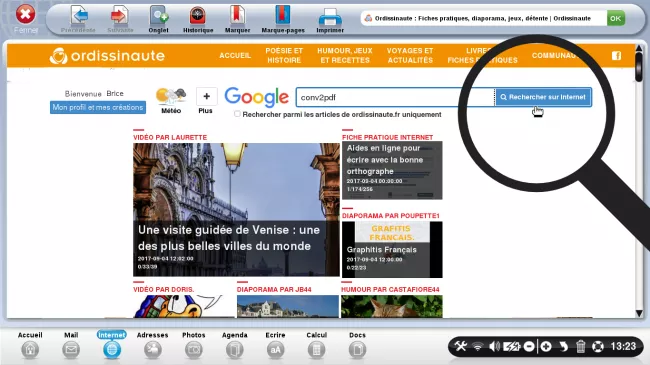Open the Météo weather icon
The image size is (650, 365).
[x=171, y=97]
